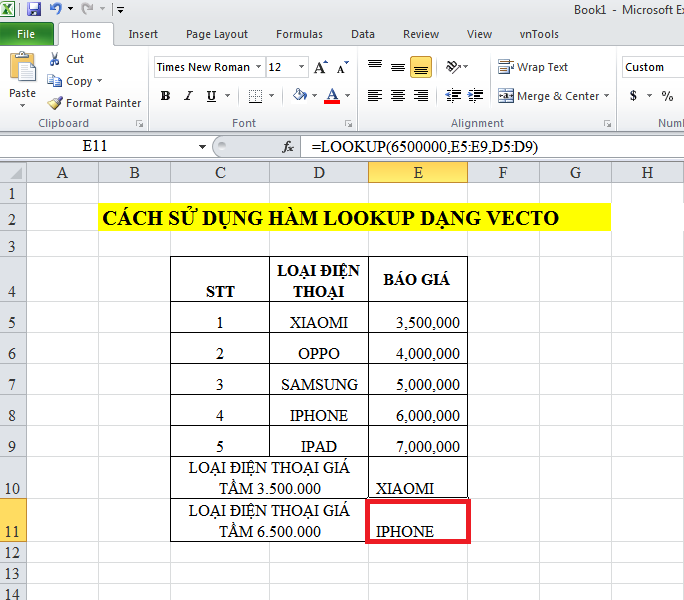The height and width of the screenshot is (600, 684).
Task: Click the Percent Style icon
Action: point(667,96)
